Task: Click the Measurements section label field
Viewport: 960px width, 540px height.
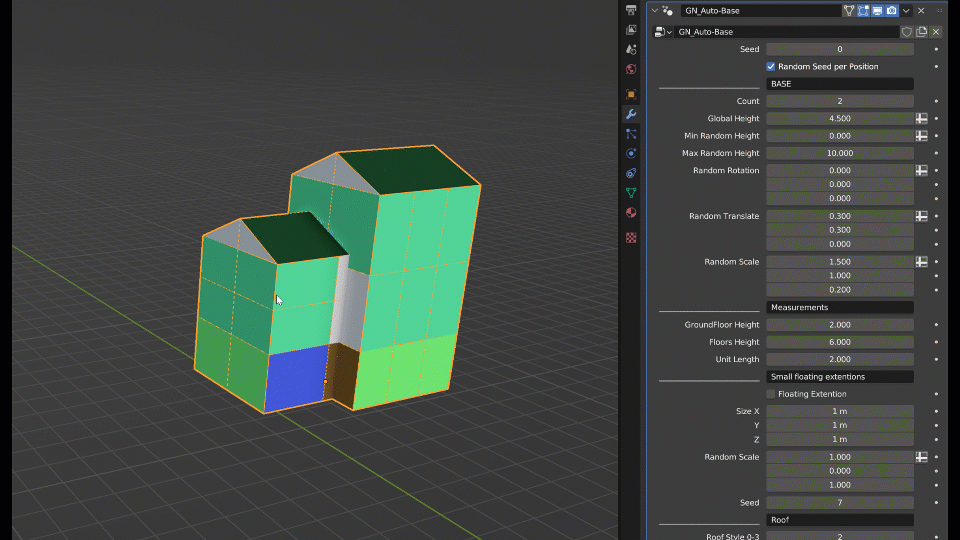Action: [840, 307]
